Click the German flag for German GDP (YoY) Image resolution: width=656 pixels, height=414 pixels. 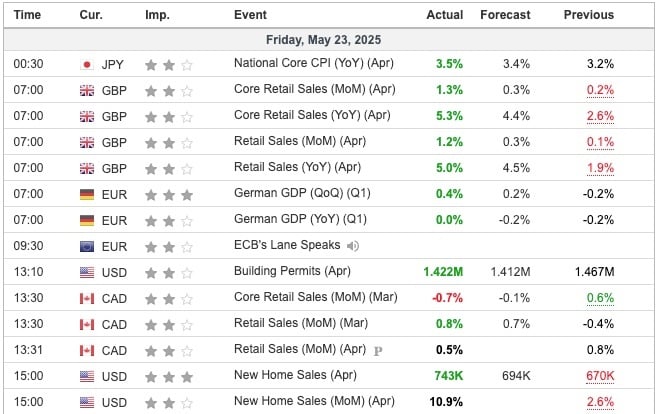pos(87,220)
